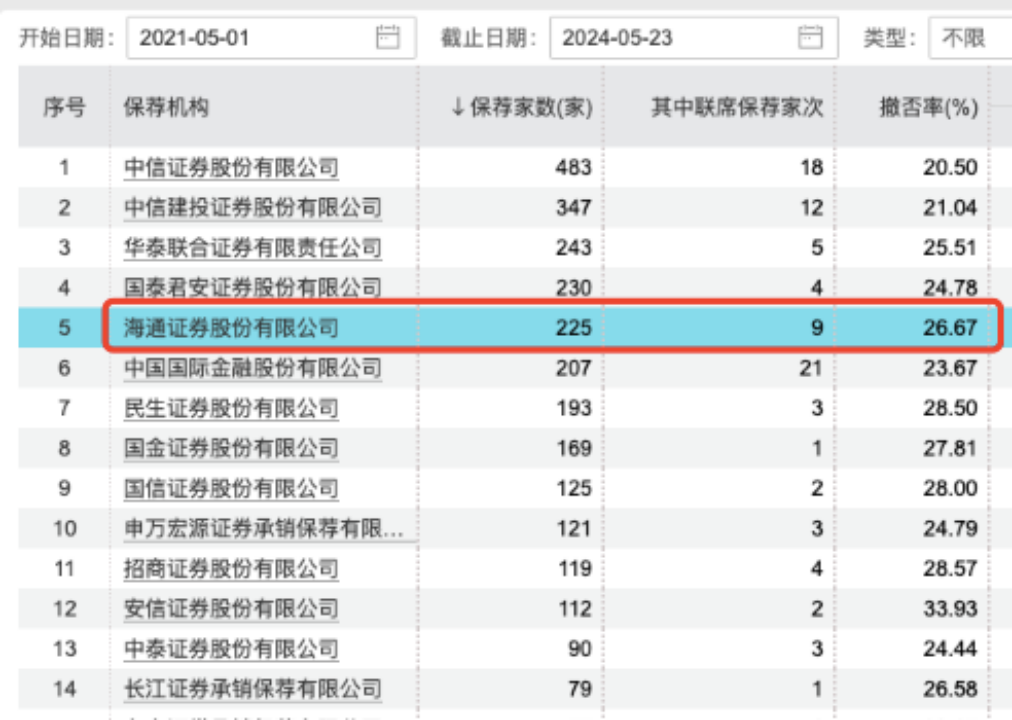This screenshot has width=1012, height=720.
Task: Click the end date field 2024-05-23
Action: point(694,38)
